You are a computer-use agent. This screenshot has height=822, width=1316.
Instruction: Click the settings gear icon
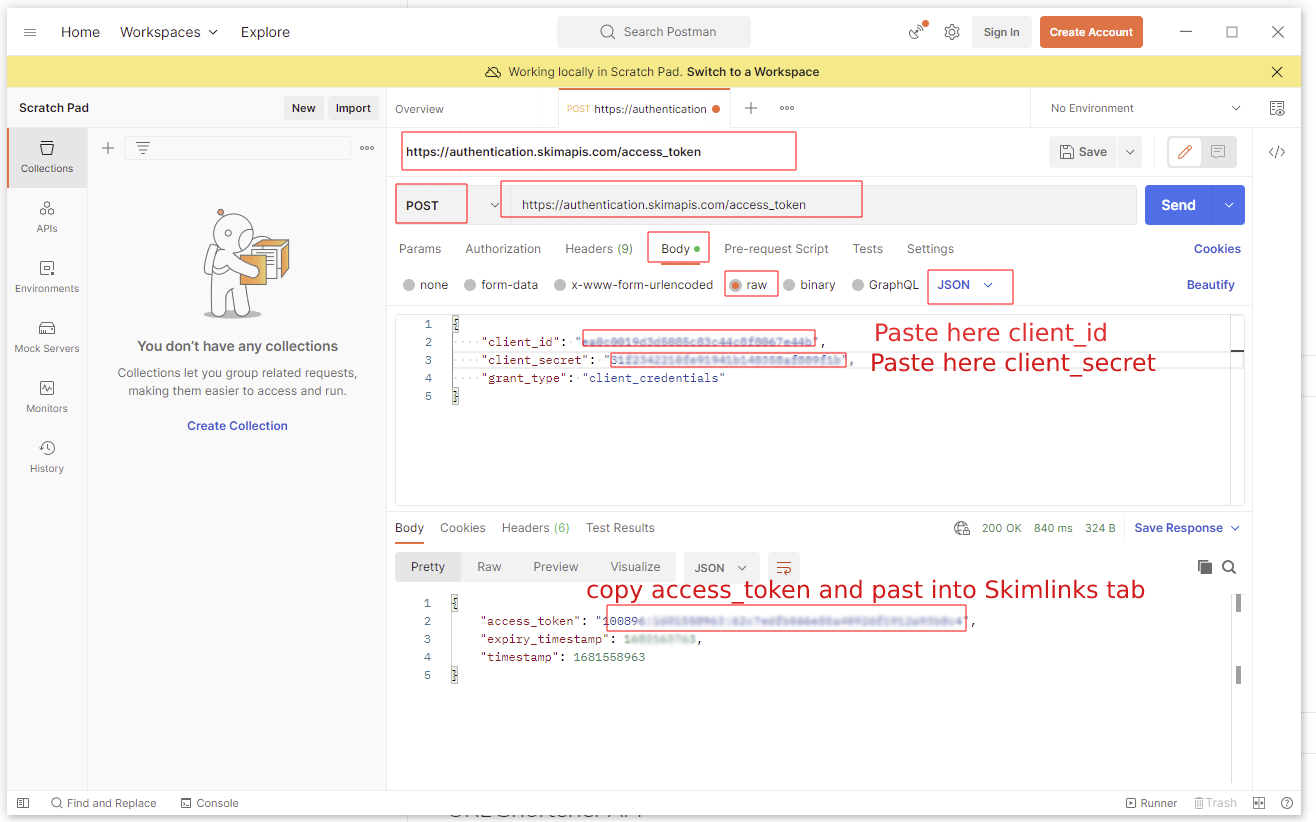click(952, 32)
